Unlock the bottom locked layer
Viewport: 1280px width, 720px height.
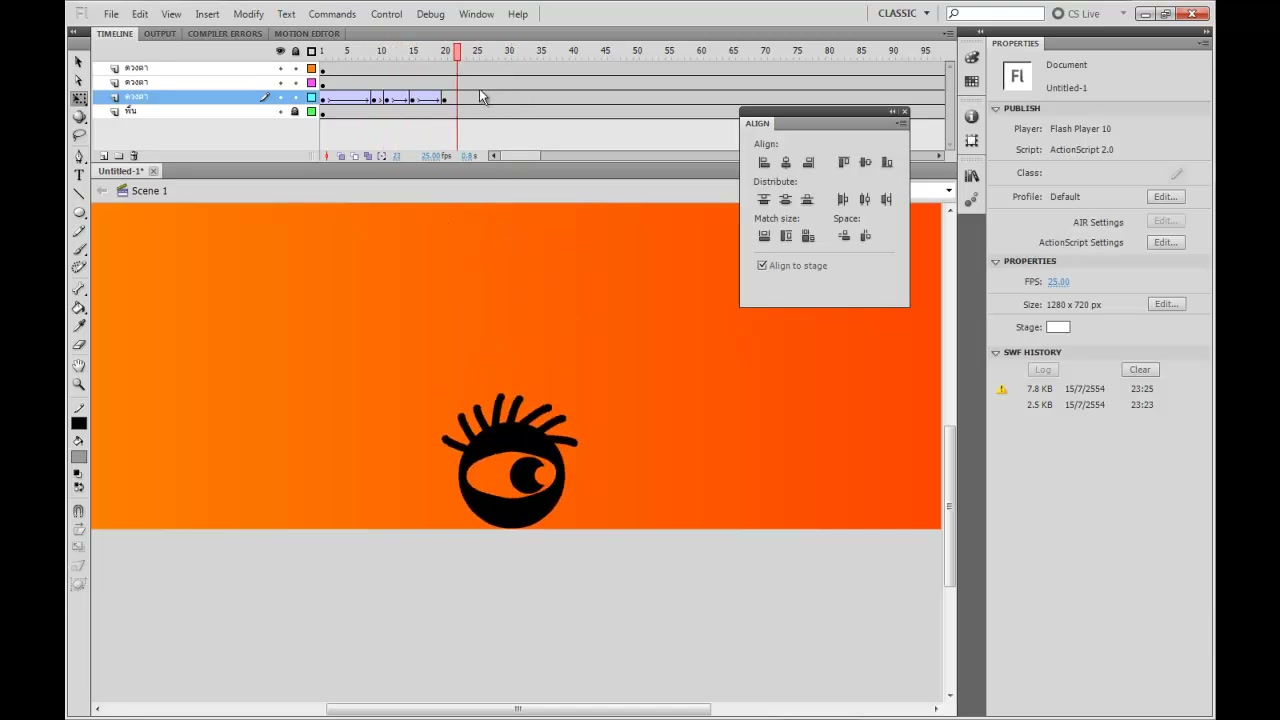[x=295, y=112]
